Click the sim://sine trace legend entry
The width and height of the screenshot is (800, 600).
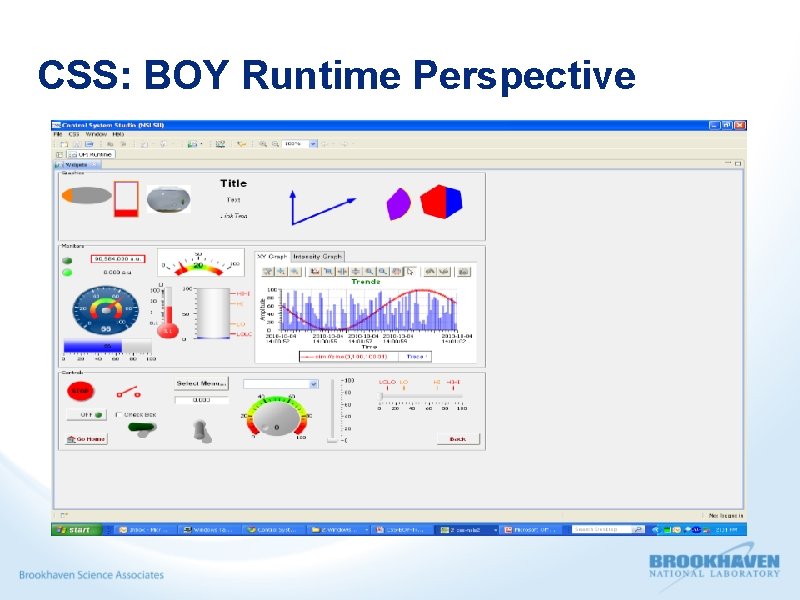(x=349, y=356)
